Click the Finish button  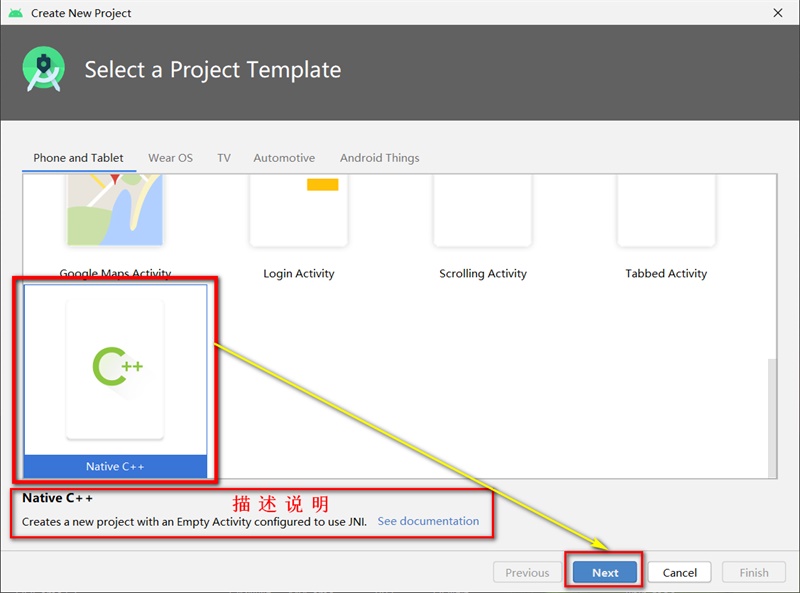point(754,573)
